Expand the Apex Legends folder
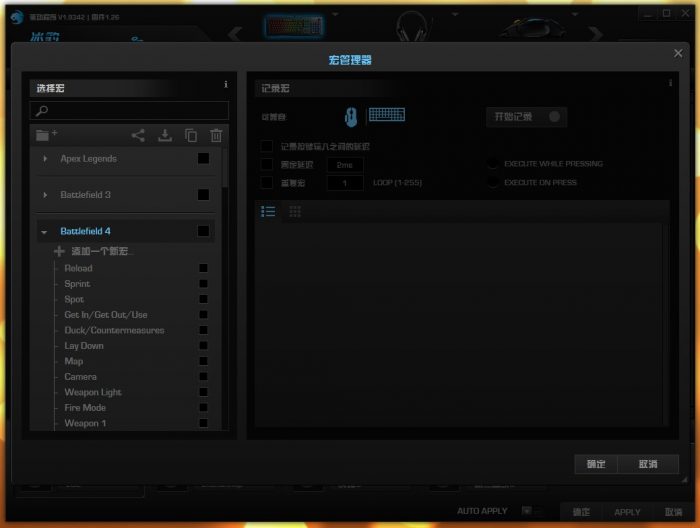This screenshot has width=700, height=528. (45, 159)
